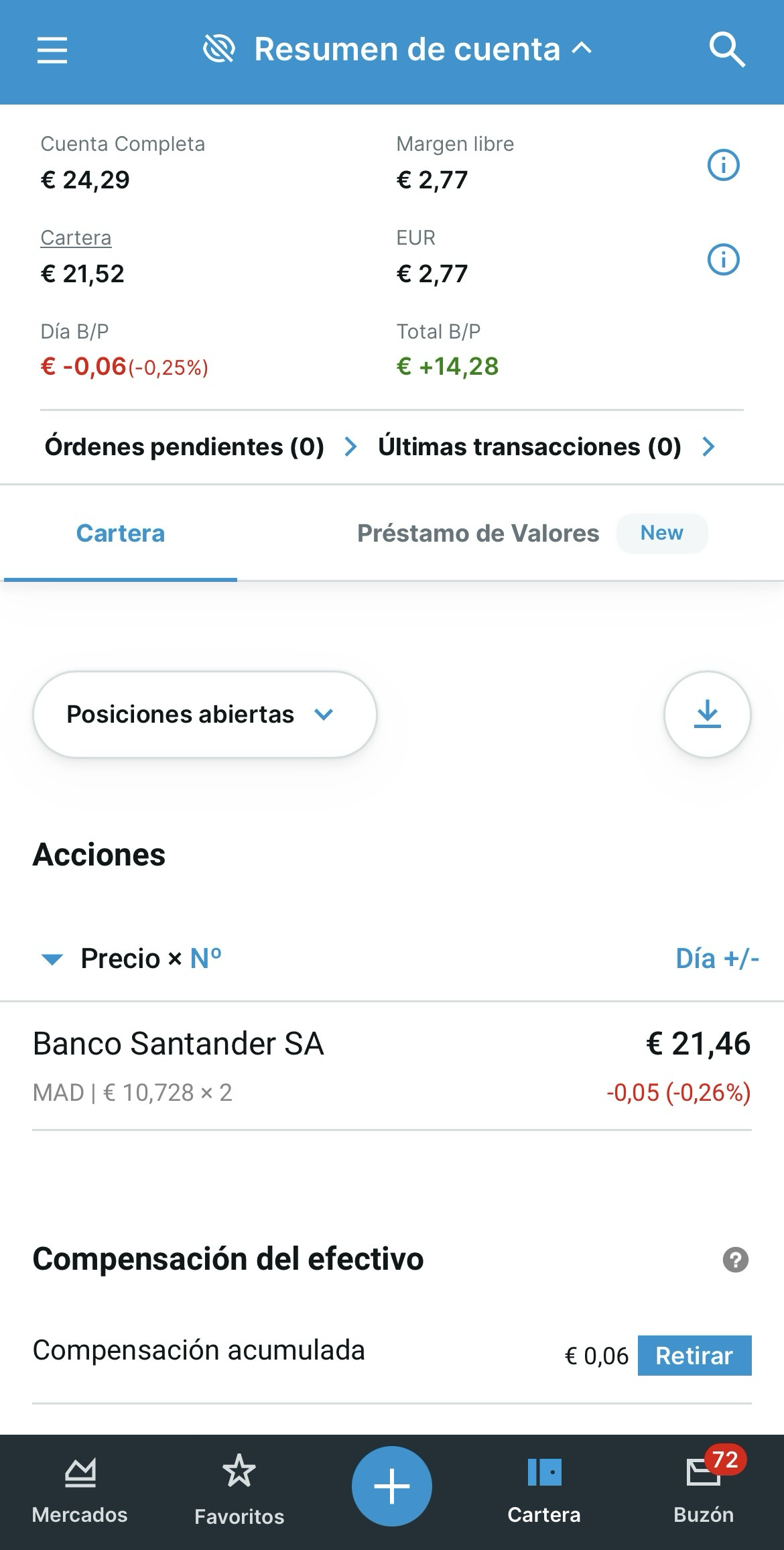Tap the search magnifier icon

tap(726, 50)
